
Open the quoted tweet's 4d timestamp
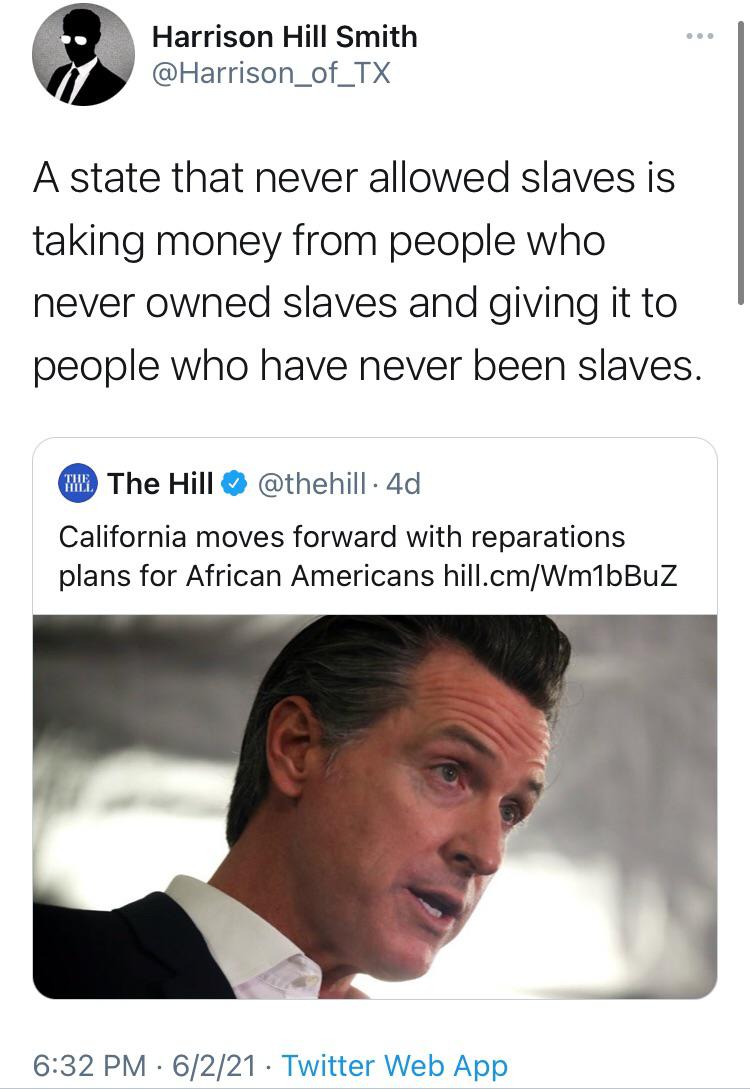click(x=403, y=483)
